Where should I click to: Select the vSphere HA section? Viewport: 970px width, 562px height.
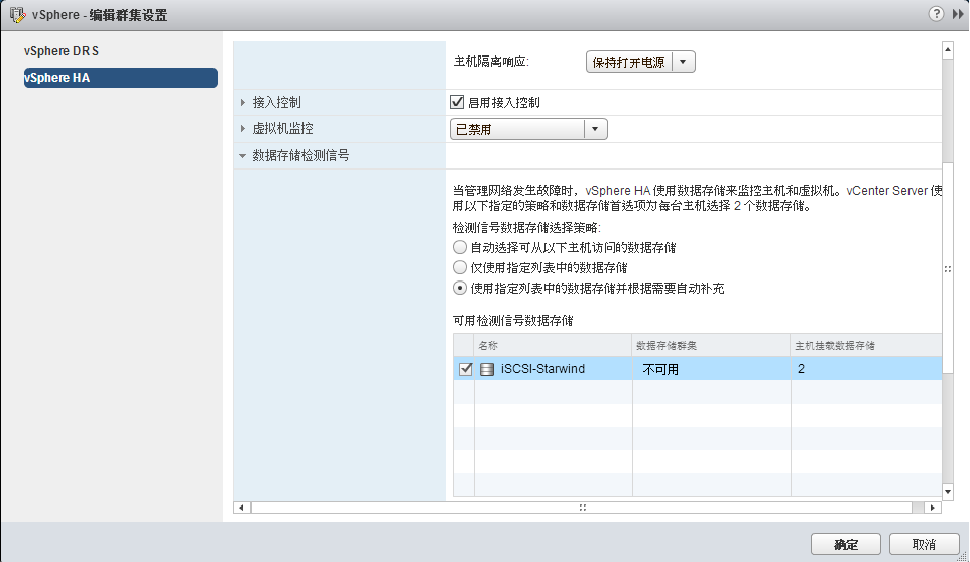(x=121, y=78)
